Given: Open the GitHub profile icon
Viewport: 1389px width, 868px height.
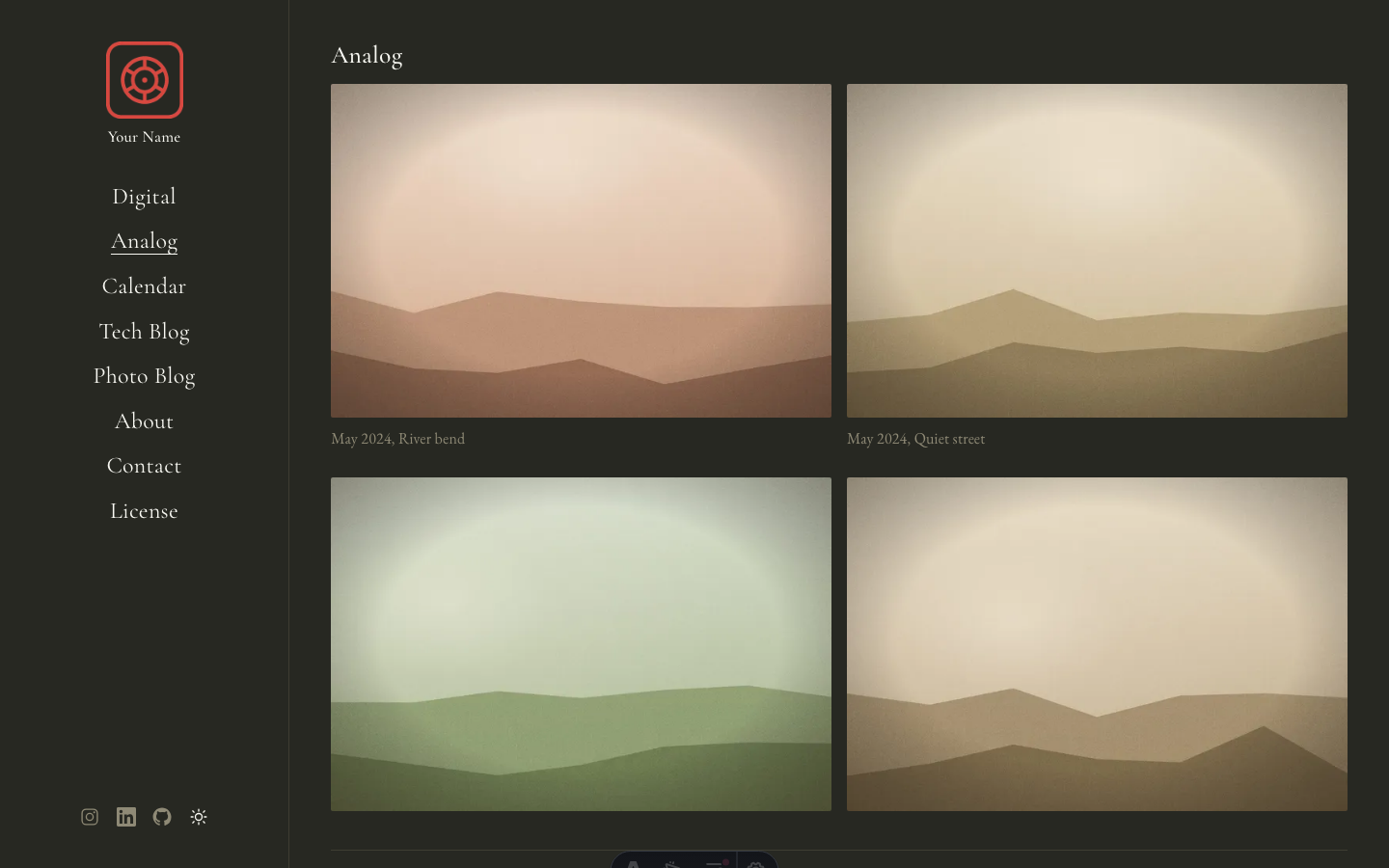Looking at the screenshot, I should pyautogui.click(x=162, y=817).
